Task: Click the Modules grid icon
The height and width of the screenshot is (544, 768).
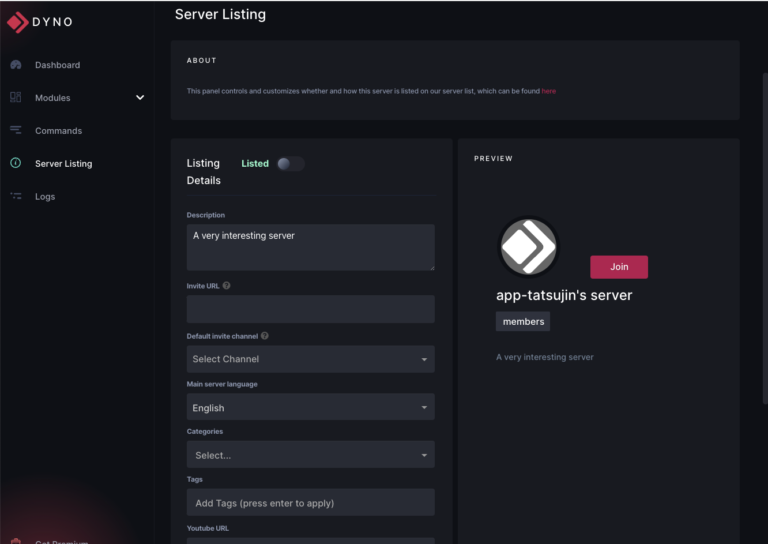Action: point(15,98)
